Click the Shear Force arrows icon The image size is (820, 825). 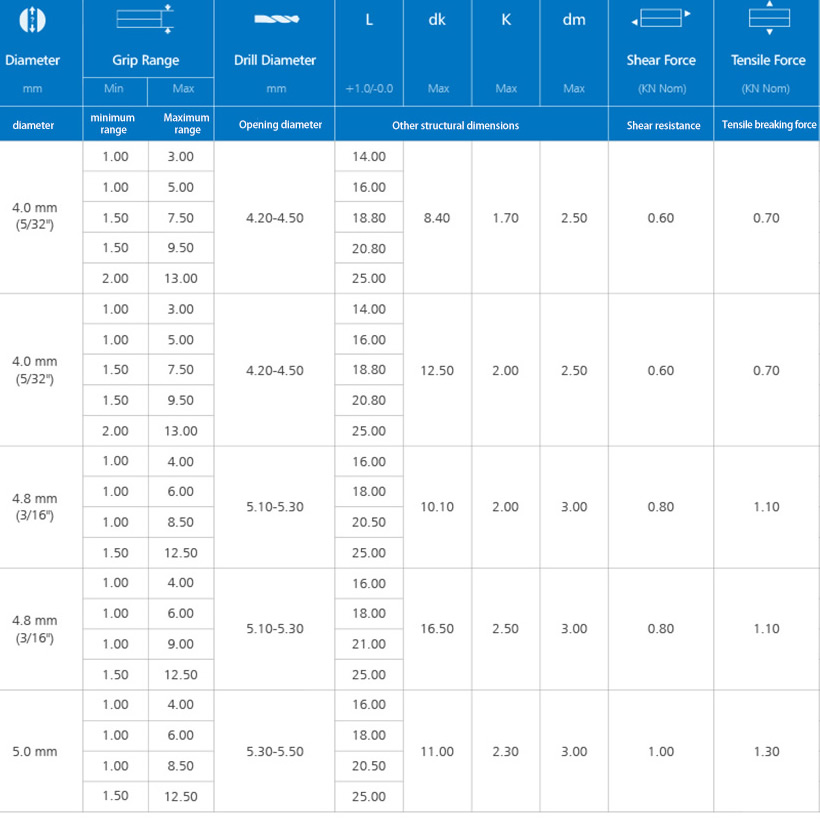[660, 18]
